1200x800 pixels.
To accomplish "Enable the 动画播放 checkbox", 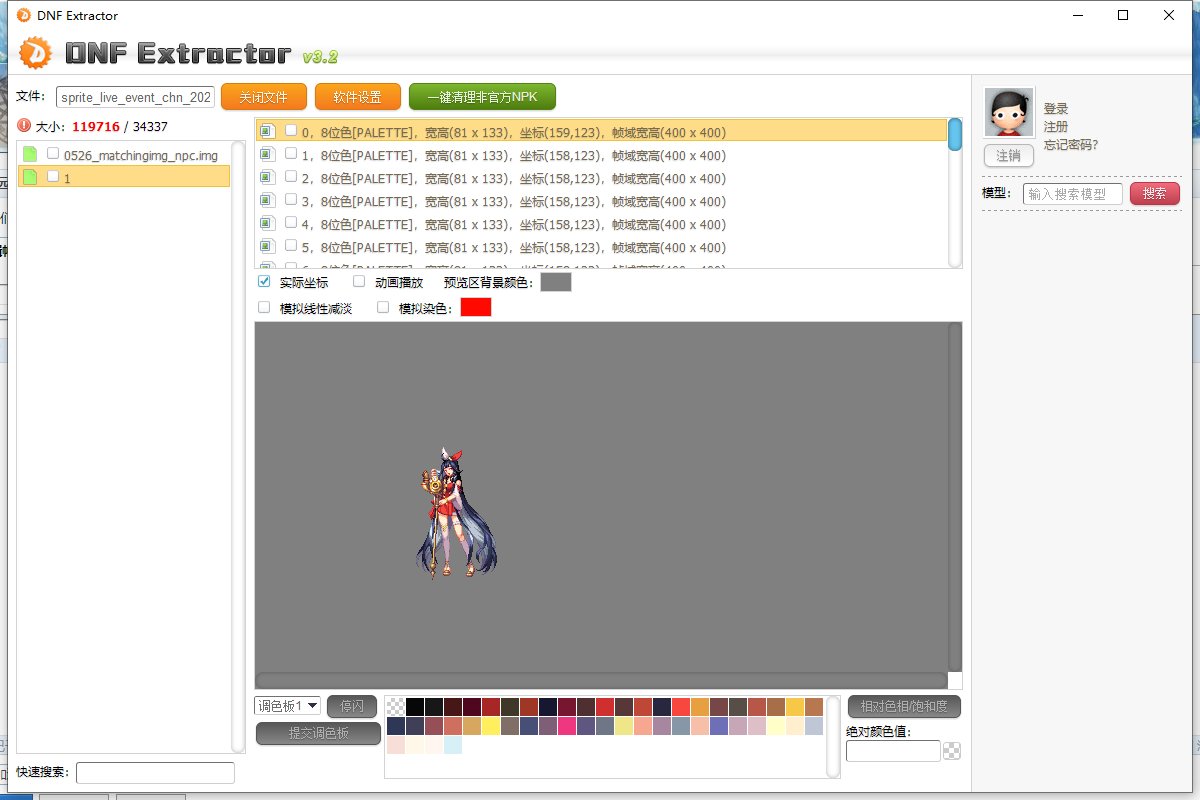I will [359, 282].
